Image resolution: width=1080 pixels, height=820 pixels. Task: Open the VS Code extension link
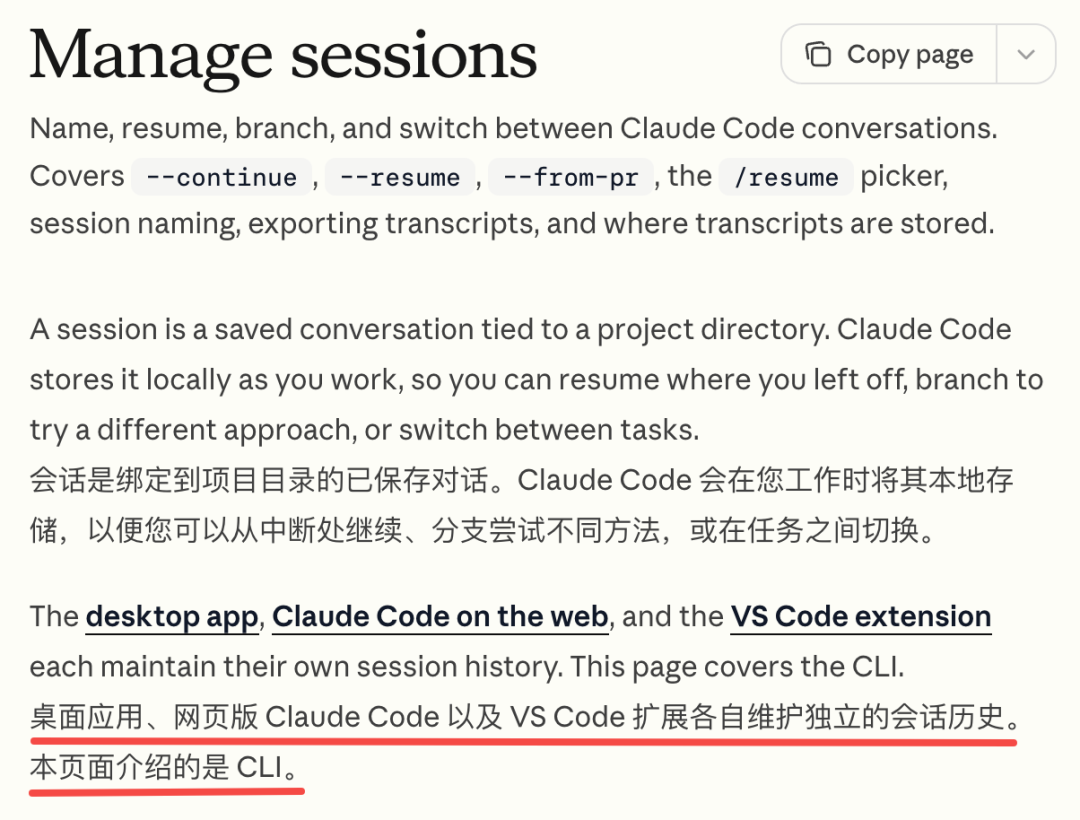[x=860, y=617]
